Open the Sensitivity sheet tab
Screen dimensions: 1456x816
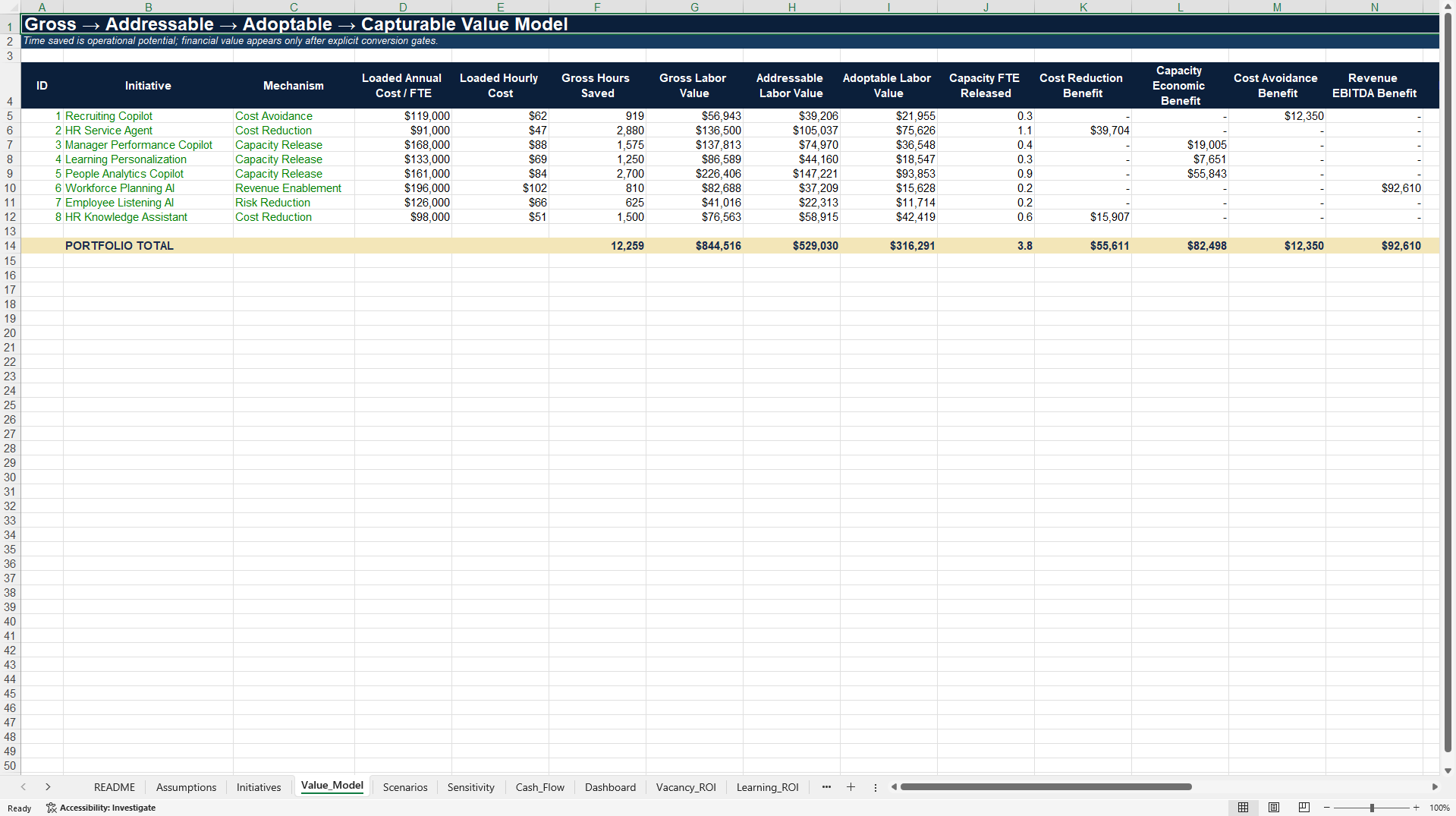(470, 787)
